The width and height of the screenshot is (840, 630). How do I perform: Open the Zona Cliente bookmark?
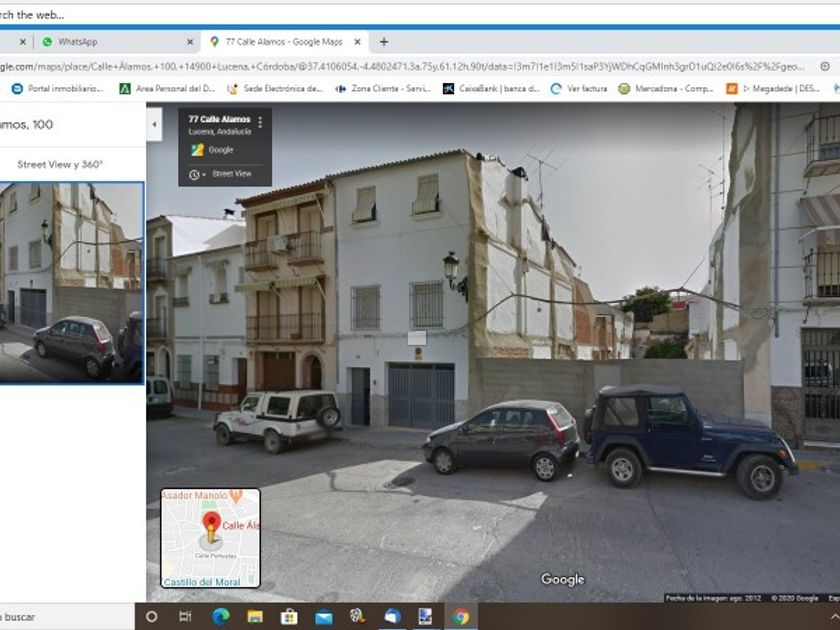pos(383,88)
